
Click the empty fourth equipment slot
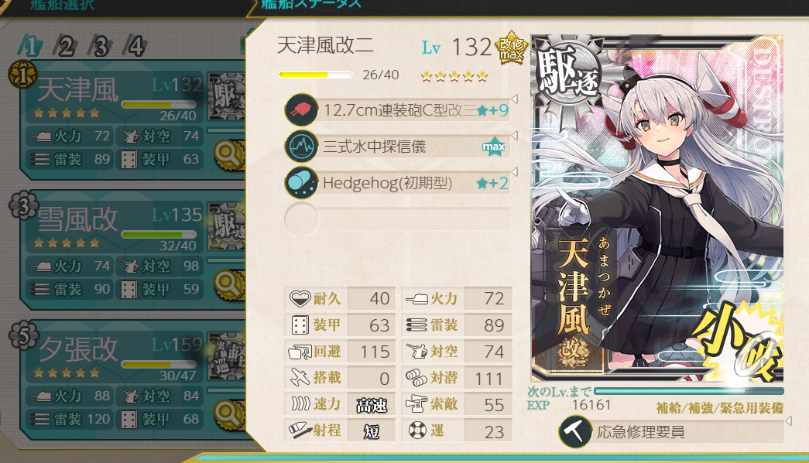click(x=397, y=219)
